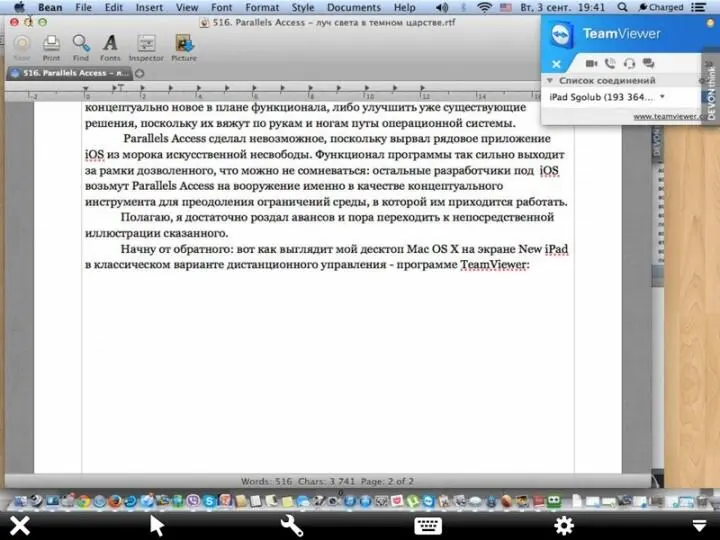Click the Save toolbar icon in Bean

tap(22, 45)
